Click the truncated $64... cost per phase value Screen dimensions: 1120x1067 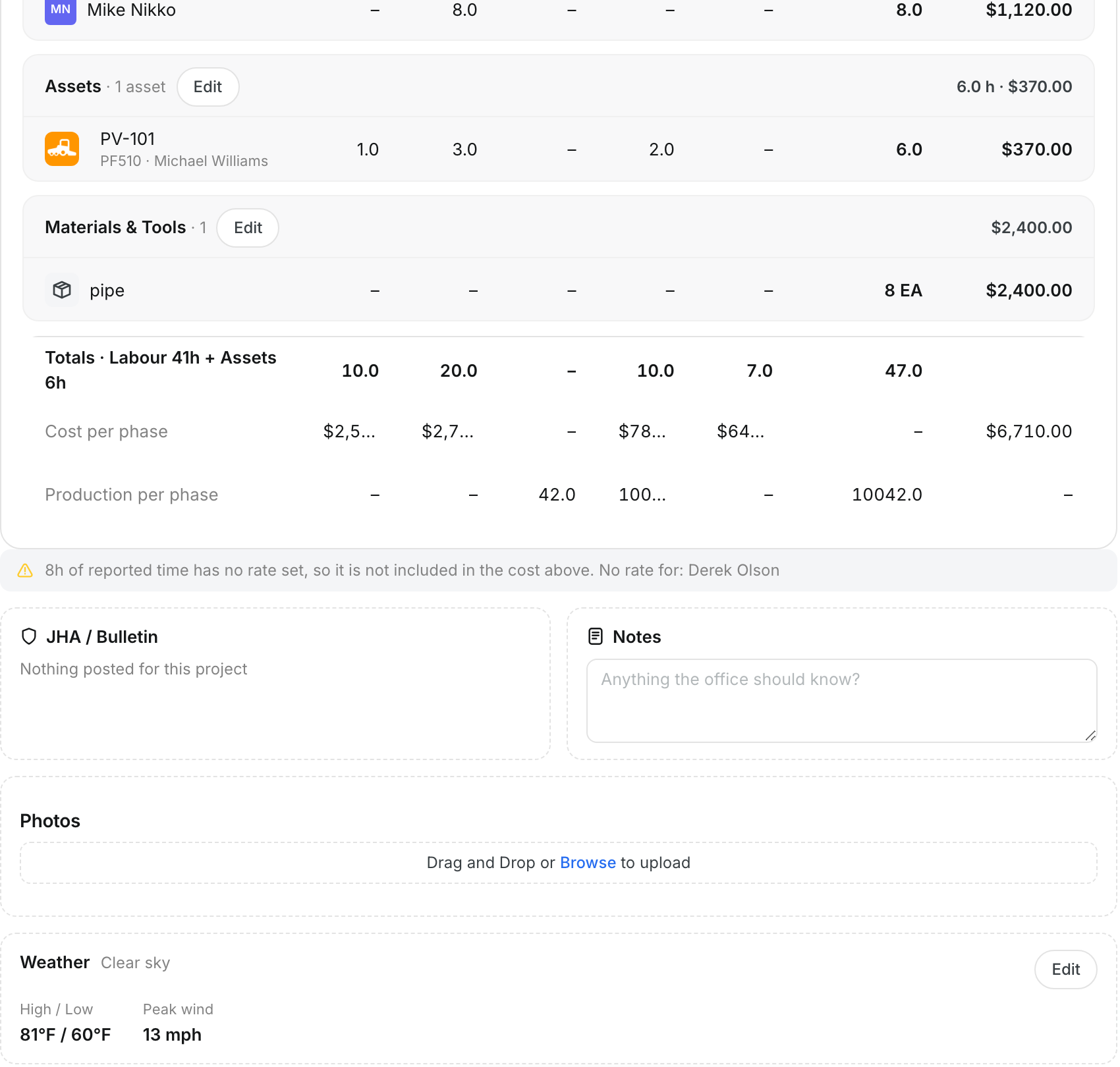[x=741, y=431]
